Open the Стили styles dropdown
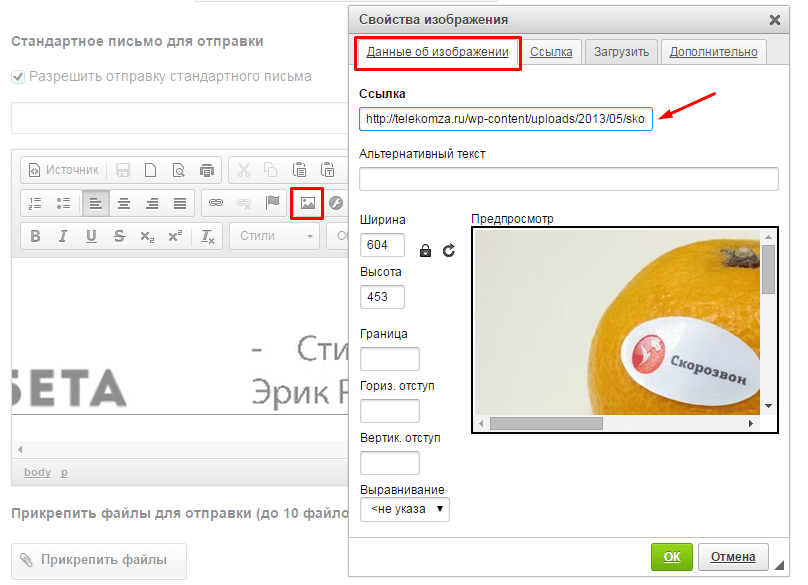 [x=274, y=236]
